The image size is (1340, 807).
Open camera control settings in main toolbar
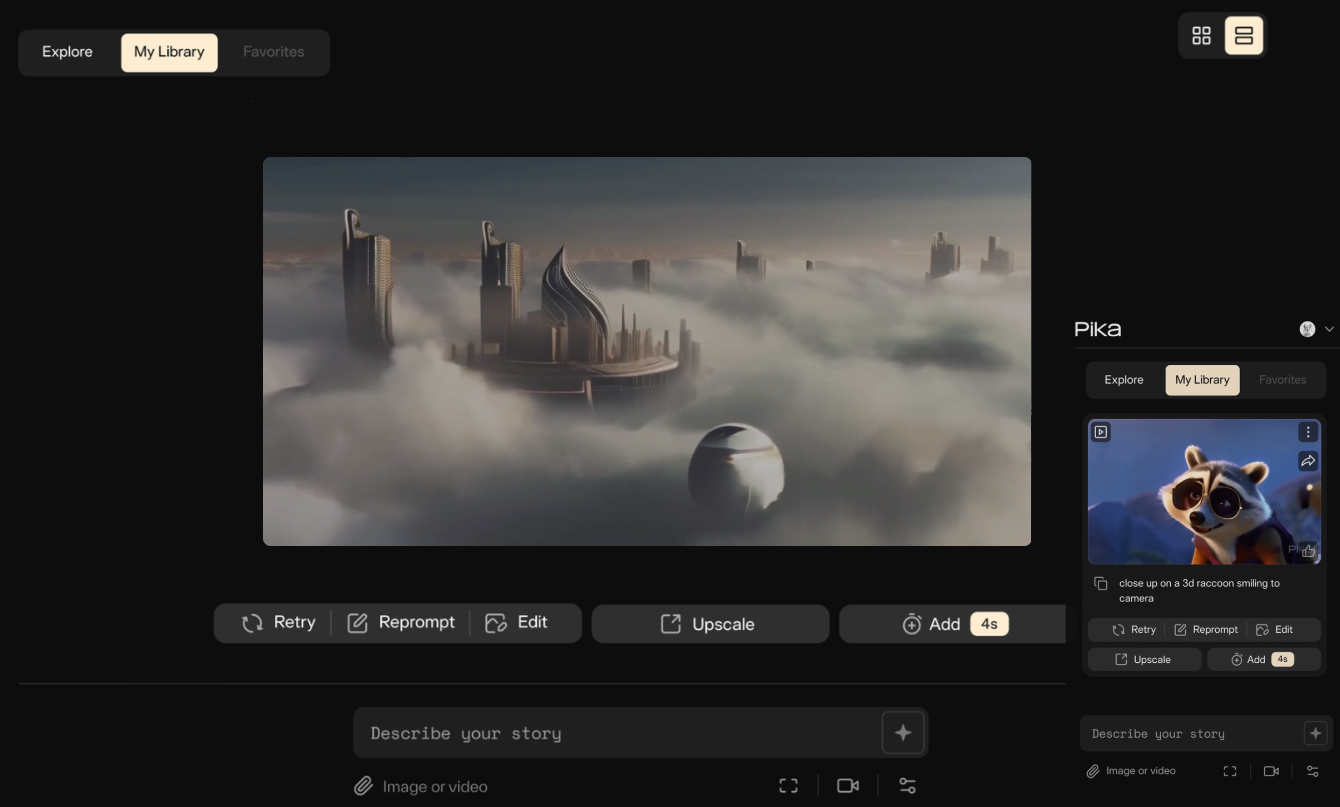(x=848, y=786)
